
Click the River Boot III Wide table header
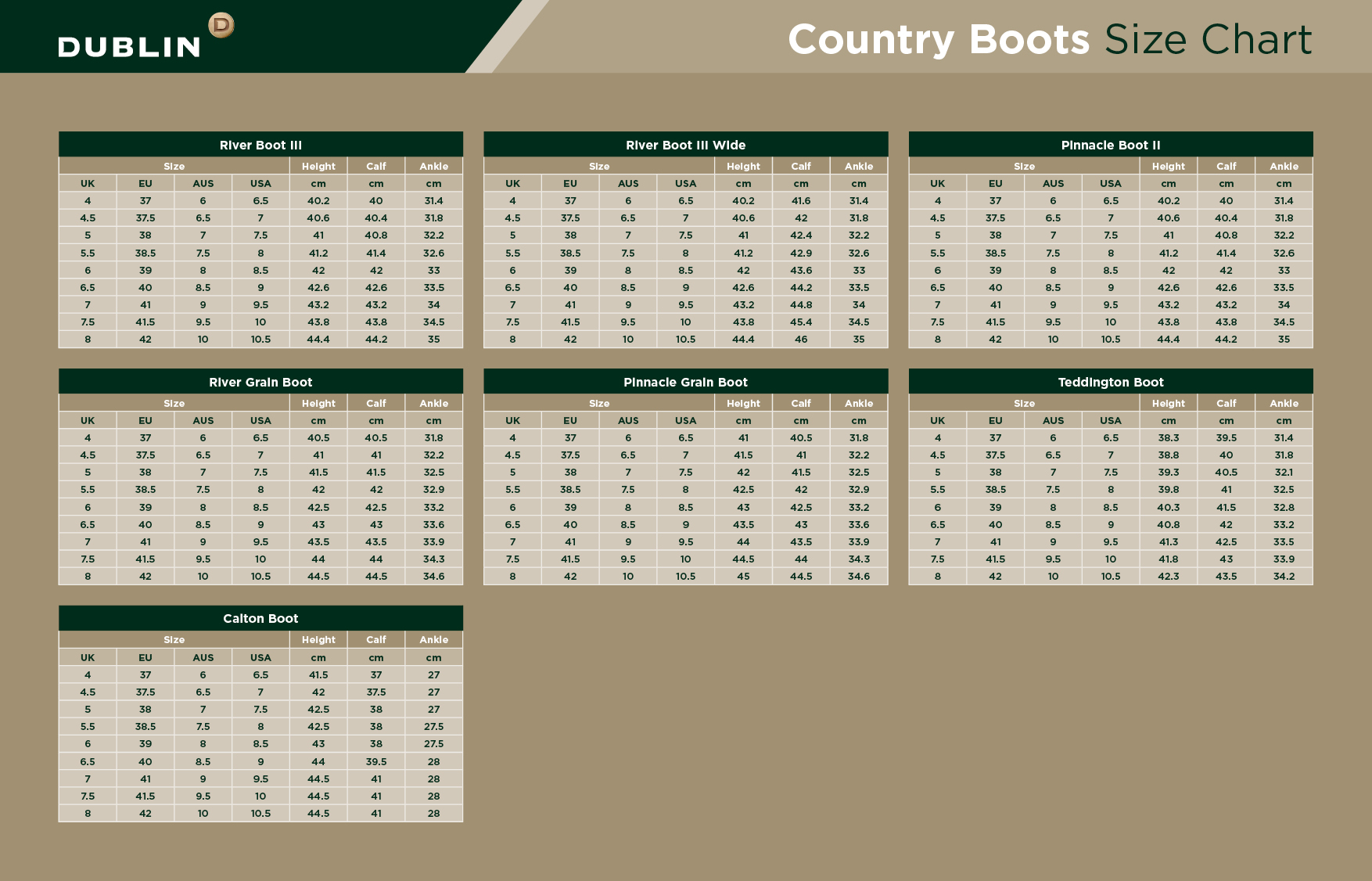(x=686, y=145)
